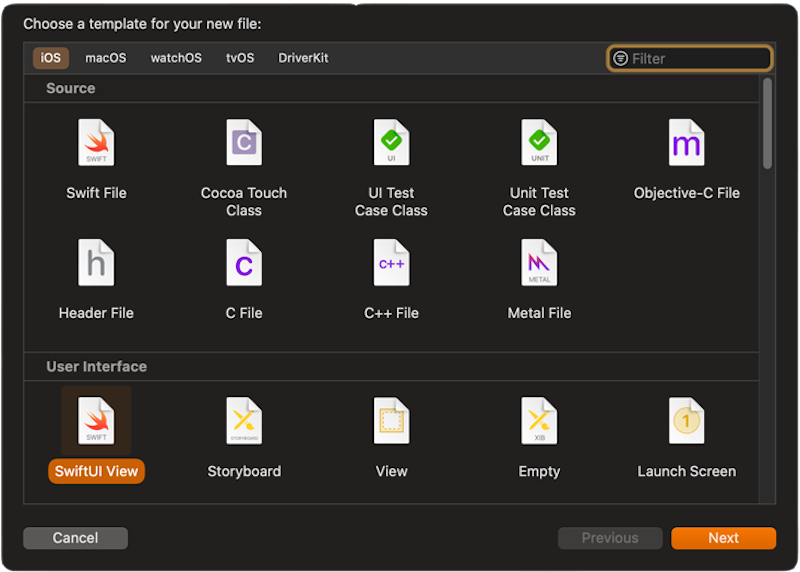Select the Unit Test Case Class icon
The image size is (800, 572).
(539, 143)
